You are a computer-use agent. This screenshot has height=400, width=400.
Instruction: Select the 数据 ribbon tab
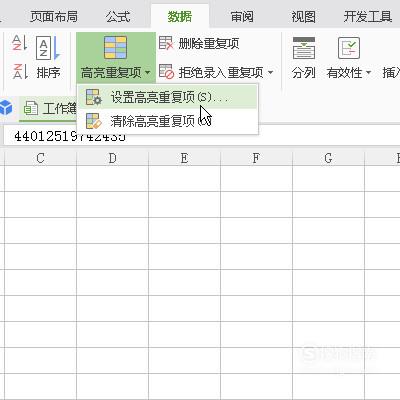[180, 16]
